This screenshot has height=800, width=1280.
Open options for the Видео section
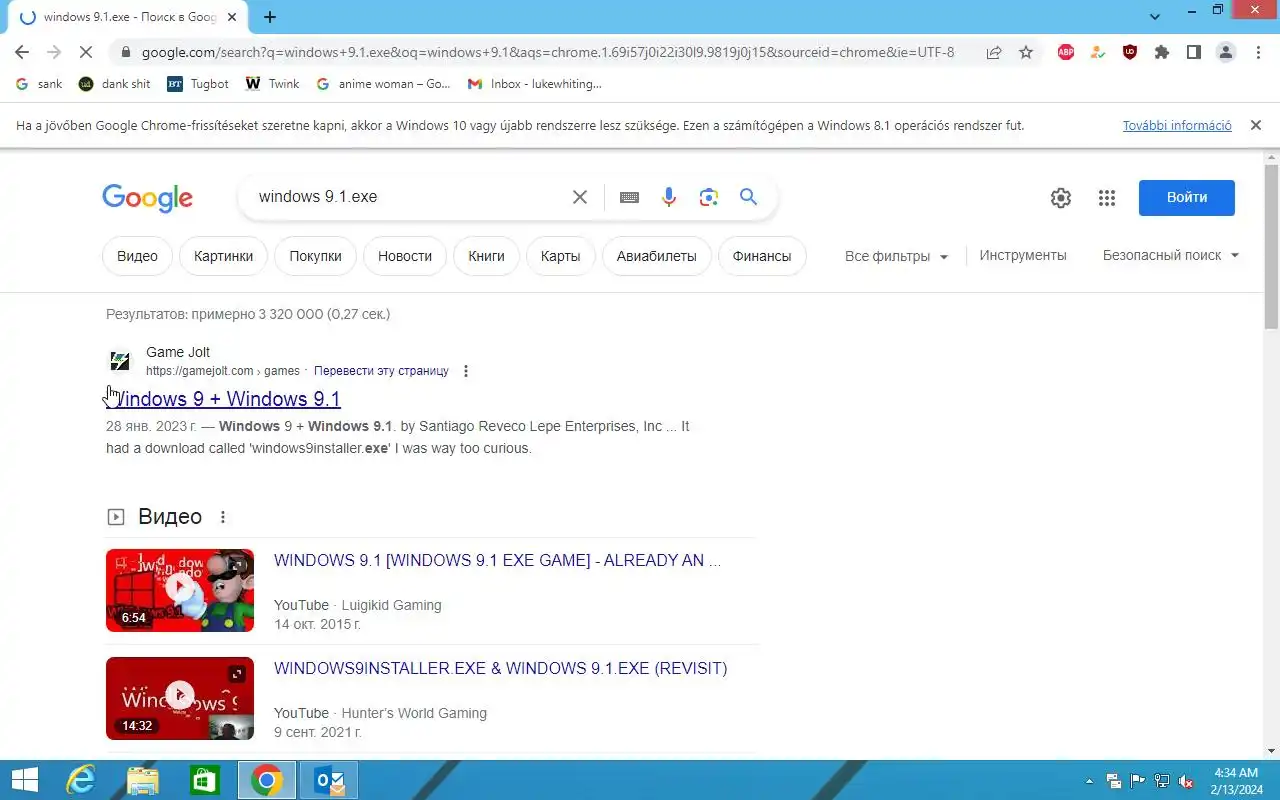[x=223, y=517]
